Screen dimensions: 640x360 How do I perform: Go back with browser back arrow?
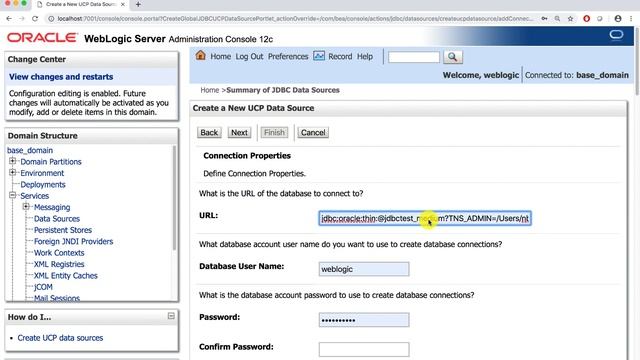click(9, 18)
